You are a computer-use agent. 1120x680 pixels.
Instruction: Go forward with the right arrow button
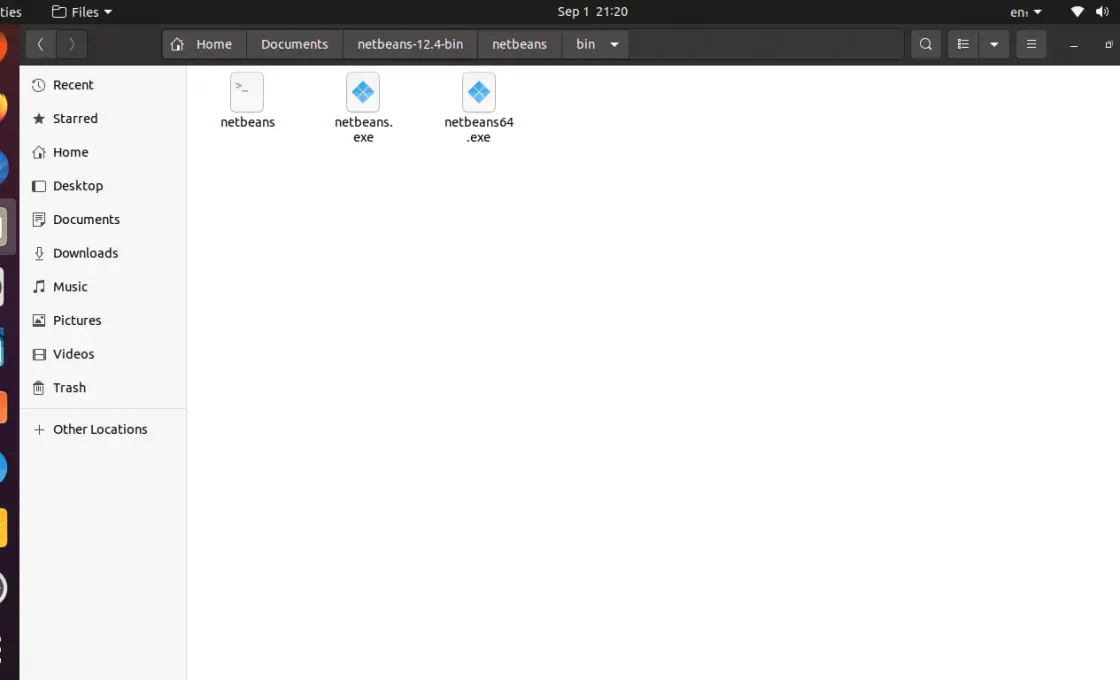[x=71, y=44]
